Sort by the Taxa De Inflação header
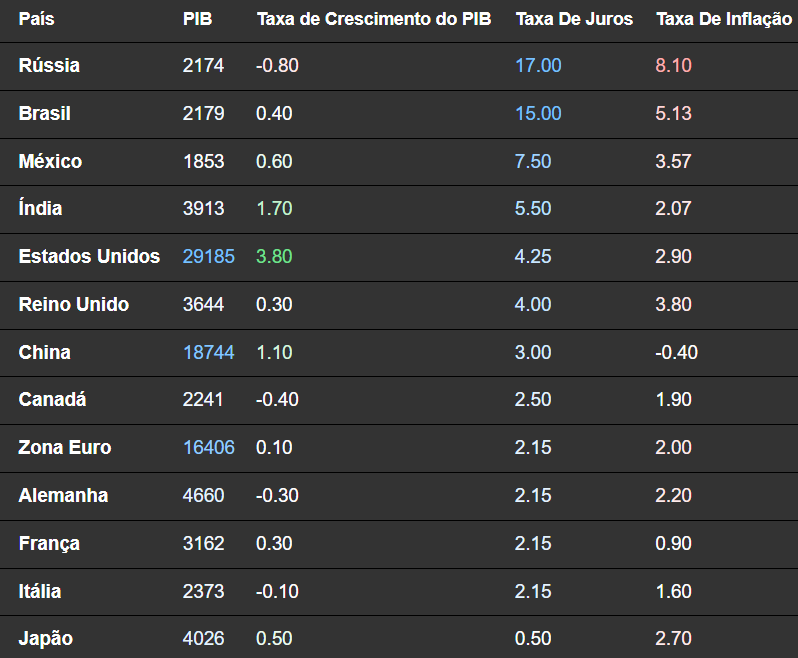Image resolution: width=798 pixels, height=658 pixels. point(724,19)
